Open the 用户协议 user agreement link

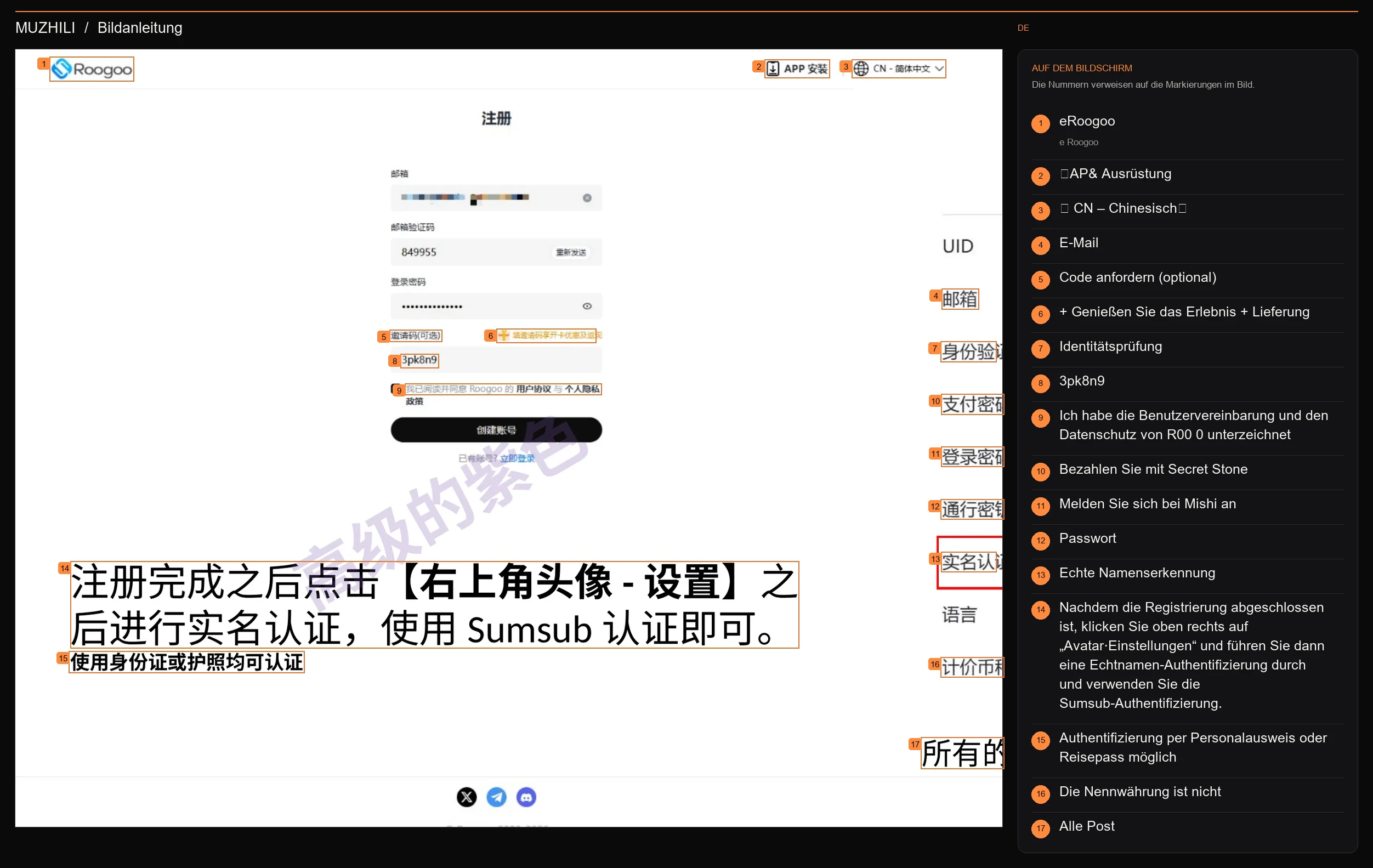point(534,389)
